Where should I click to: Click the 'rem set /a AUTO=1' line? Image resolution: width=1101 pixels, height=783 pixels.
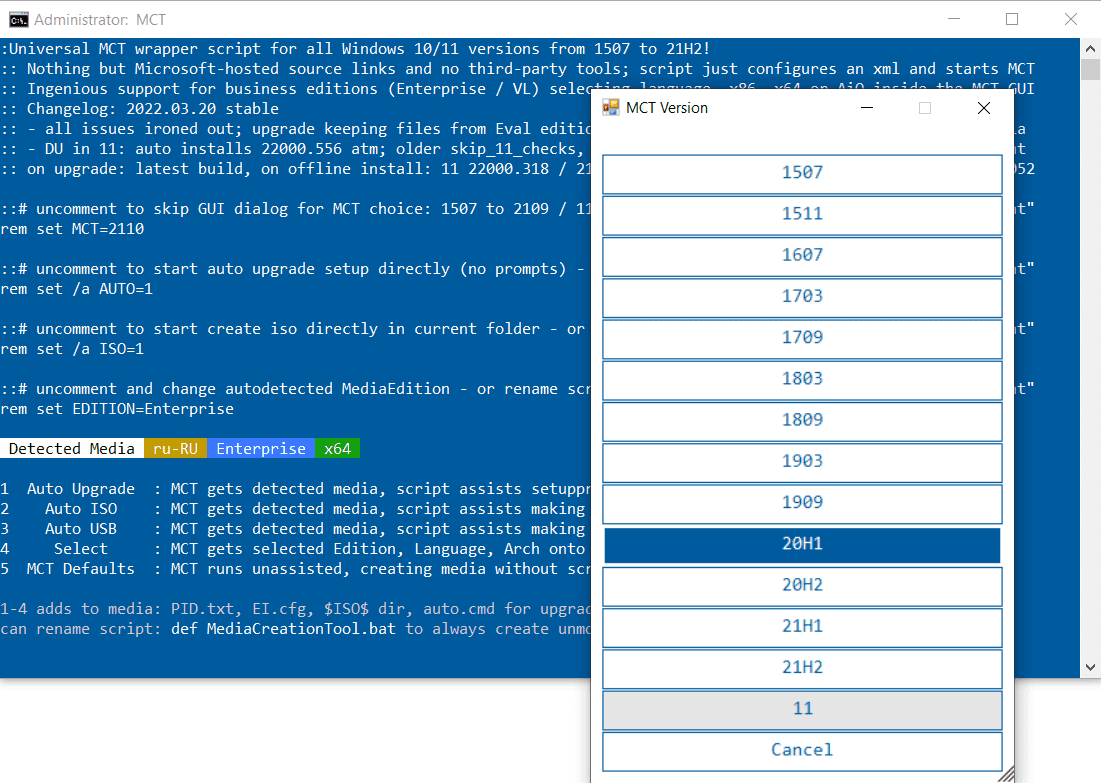coord(77,289)
